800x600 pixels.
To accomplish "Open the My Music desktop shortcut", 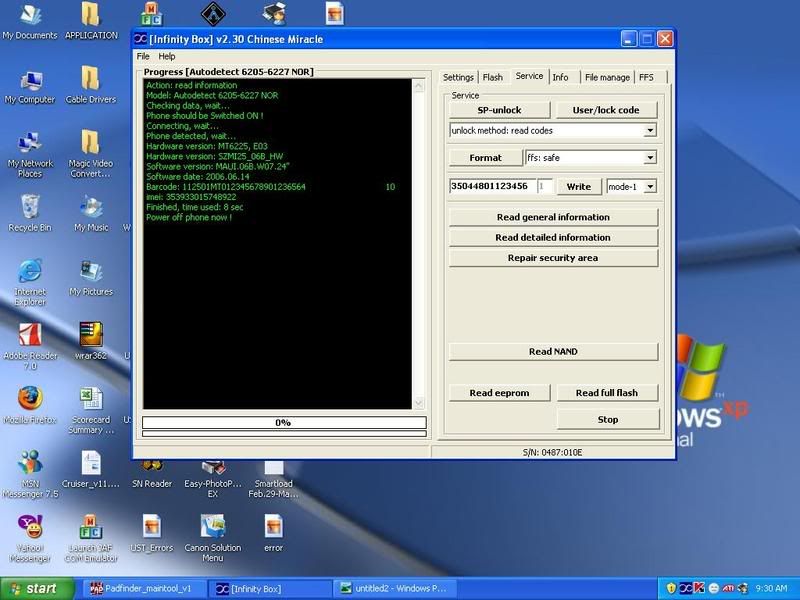I will pos(91,214).
